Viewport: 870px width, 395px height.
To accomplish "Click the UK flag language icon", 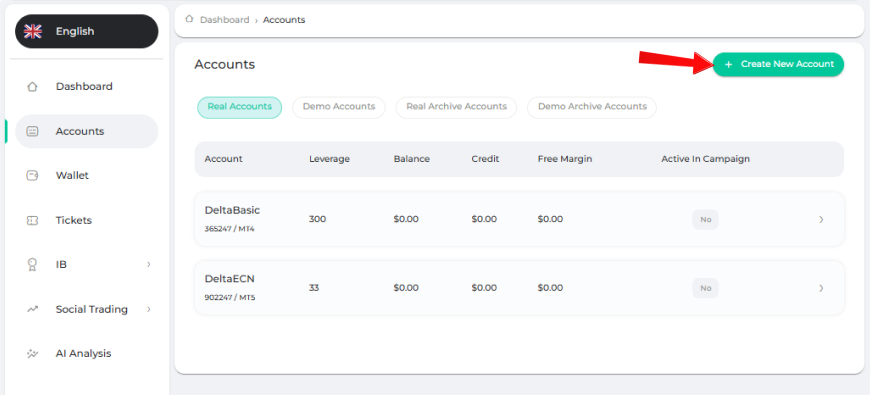I will coord(33,32).
